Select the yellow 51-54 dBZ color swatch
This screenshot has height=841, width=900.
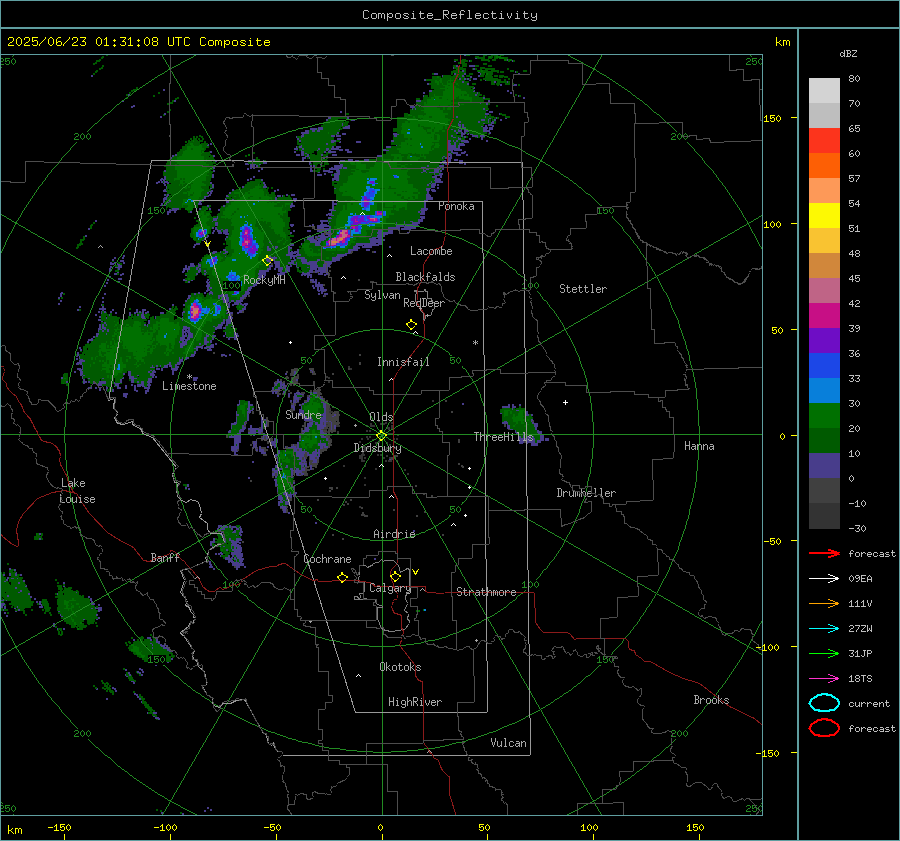tap(824, 216)
